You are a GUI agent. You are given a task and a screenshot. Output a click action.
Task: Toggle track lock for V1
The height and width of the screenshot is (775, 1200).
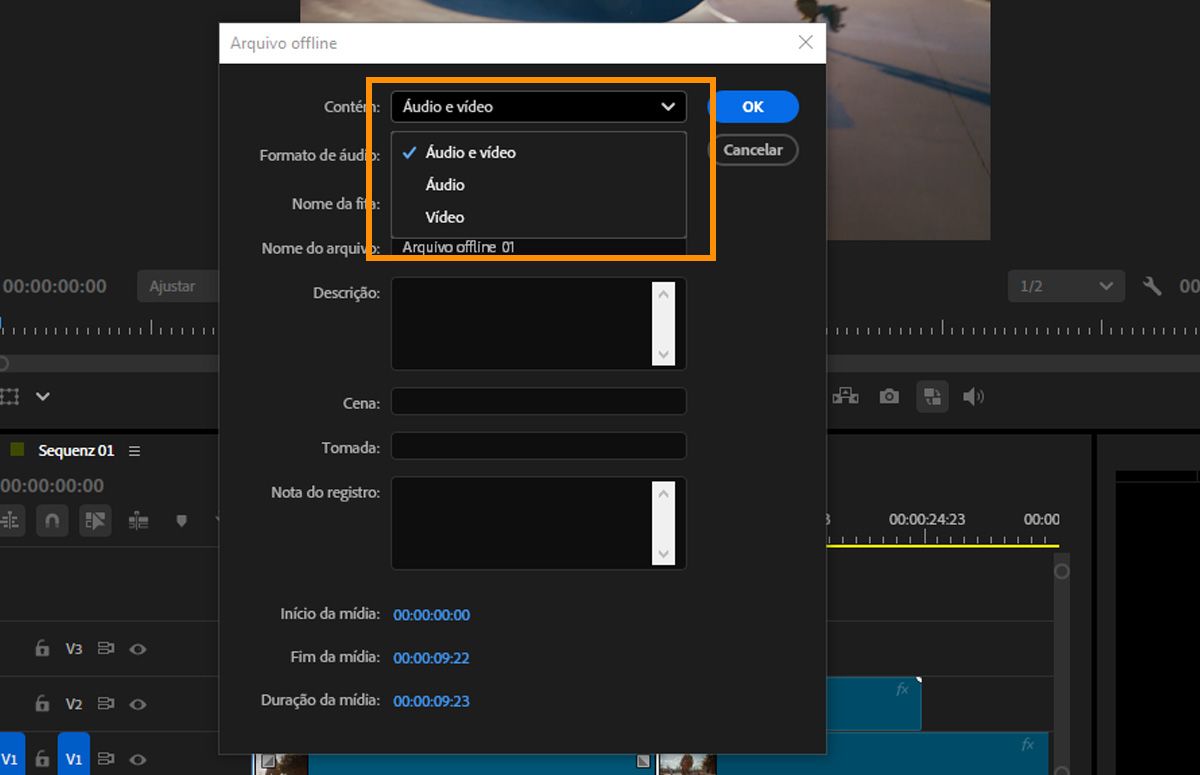point(42,759)
